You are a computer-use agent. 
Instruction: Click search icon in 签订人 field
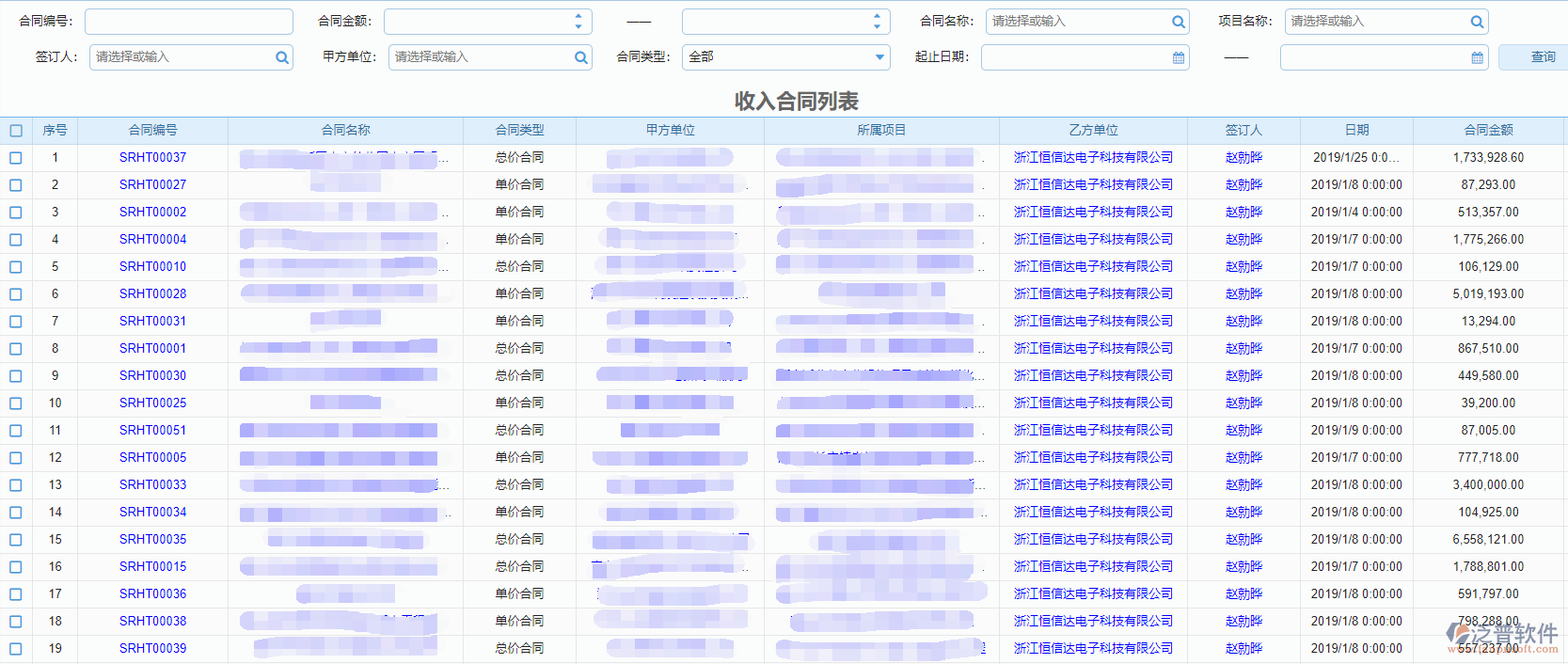[281, 57]
